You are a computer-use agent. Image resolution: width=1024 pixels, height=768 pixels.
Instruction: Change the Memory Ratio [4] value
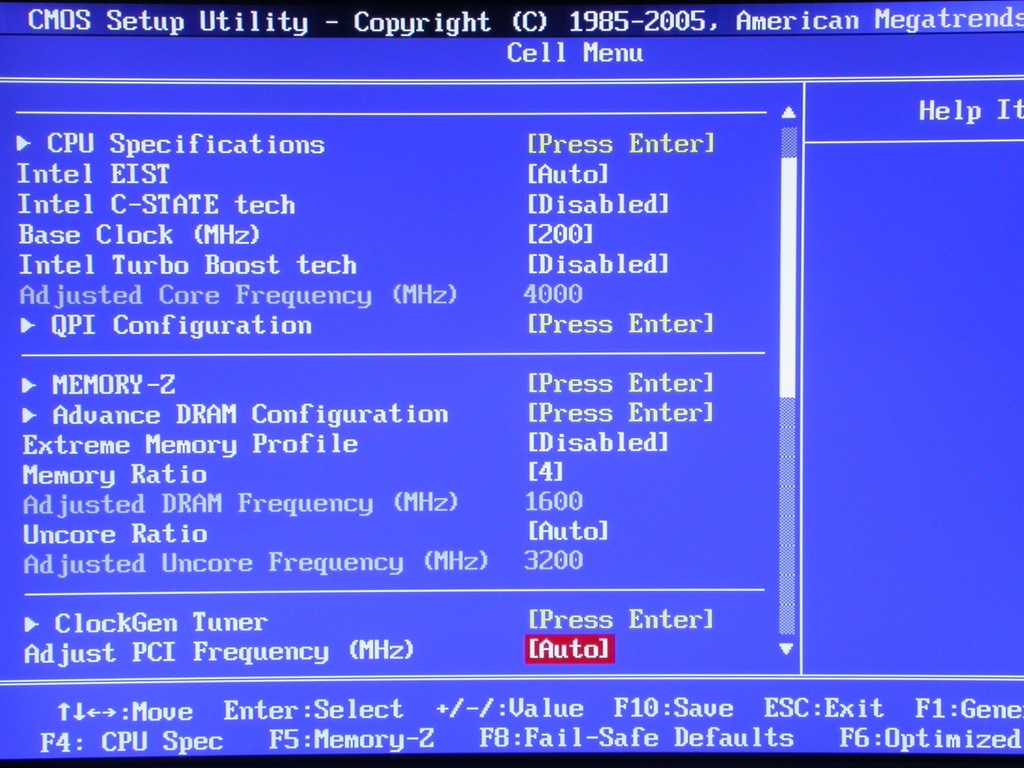(x=545, y=472)
